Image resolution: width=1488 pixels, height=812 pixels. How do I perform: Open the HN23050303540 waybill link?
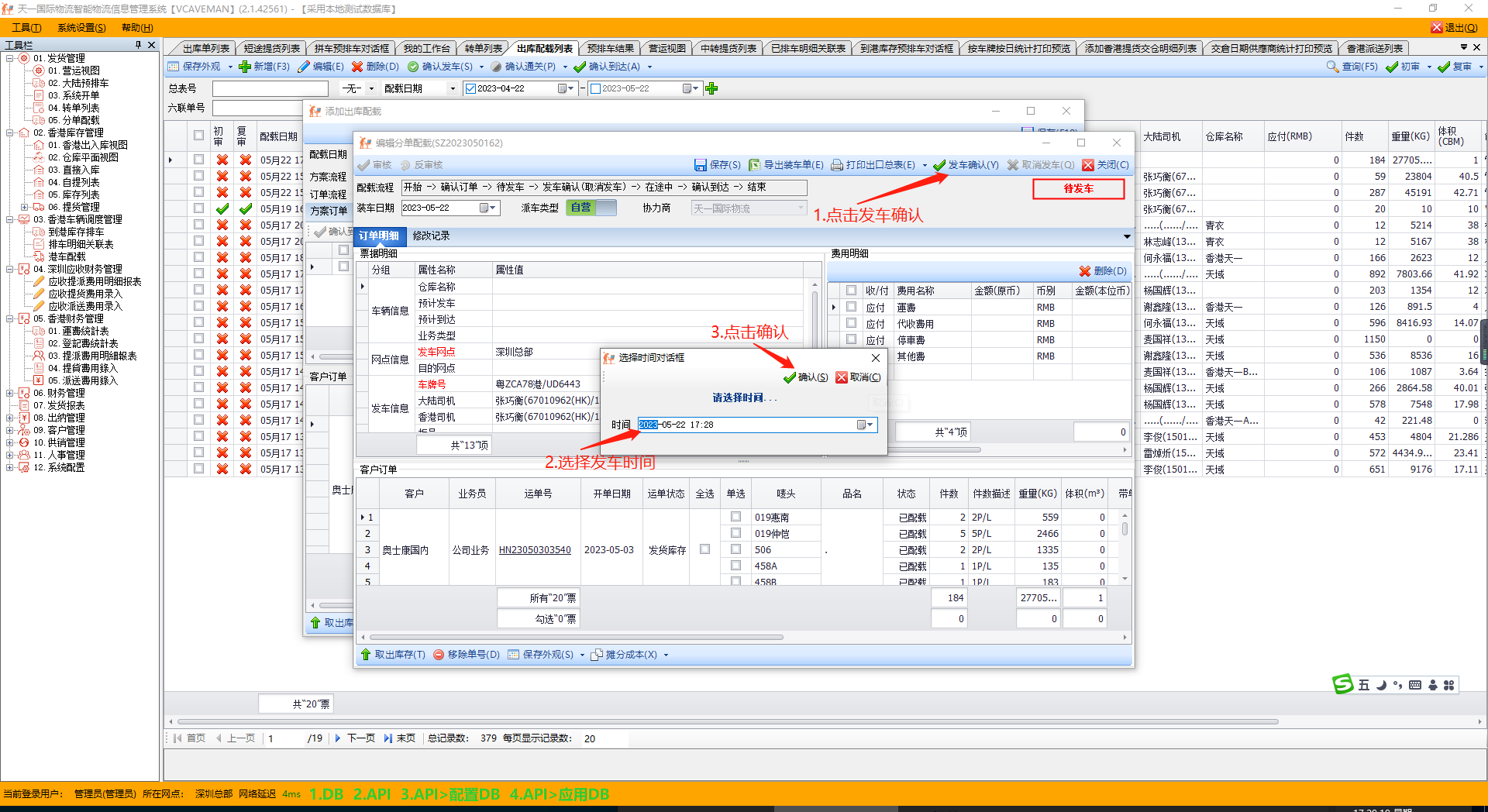(x=535, y=550)
